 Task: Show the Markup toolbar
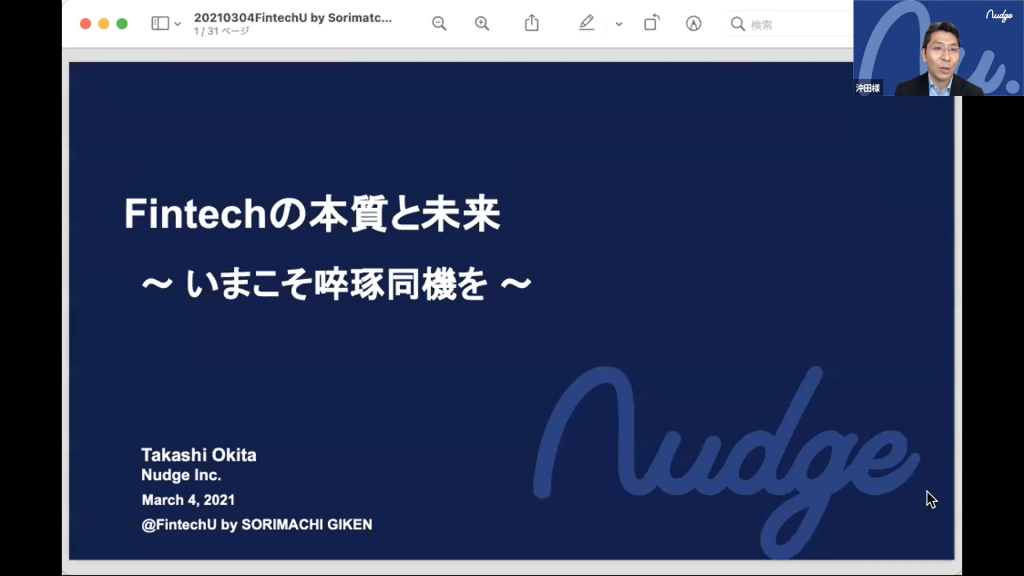coord(694,24)
